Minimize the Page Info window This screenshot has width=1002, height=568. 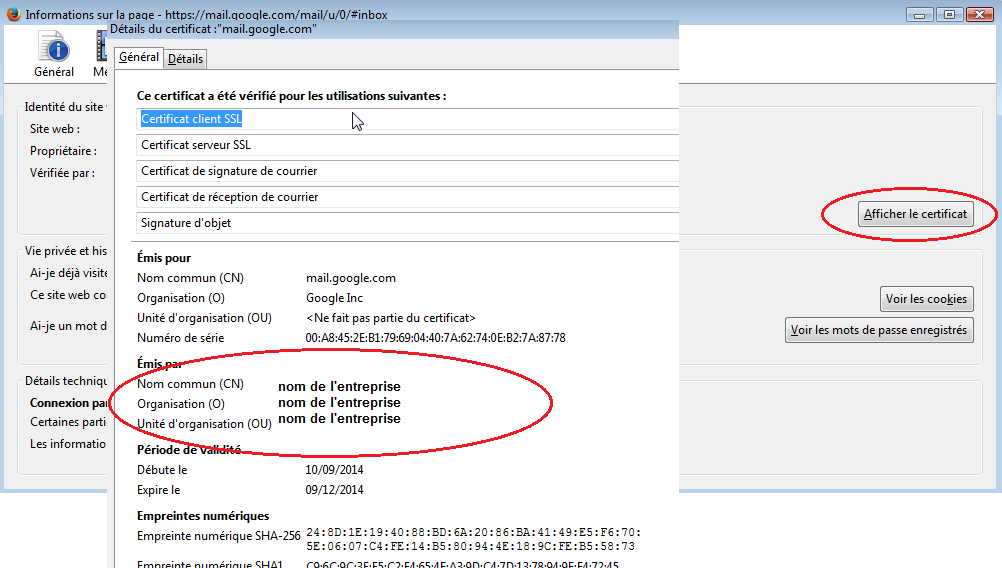[x=920, y=14]
